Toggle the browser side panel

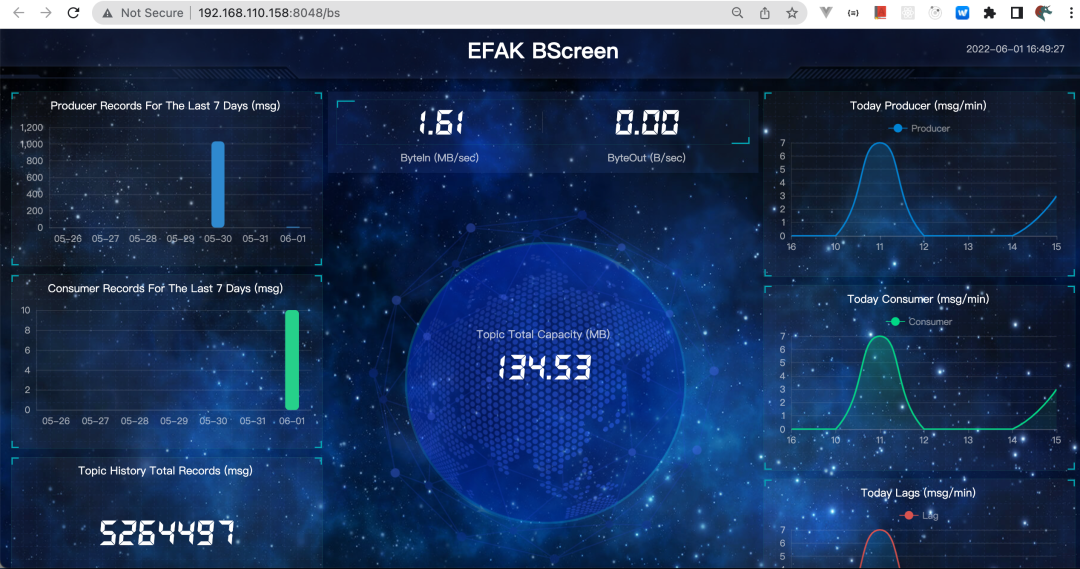pyautogui.click(x=1017, y=12)
